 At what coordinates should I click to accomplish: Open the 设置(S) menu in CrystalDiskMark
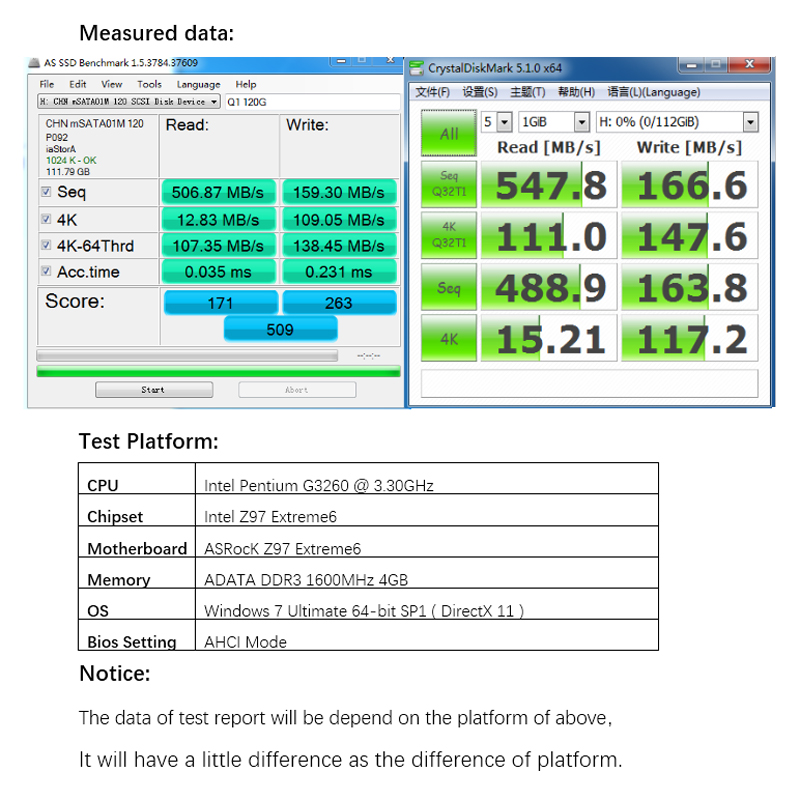[480, 92]
